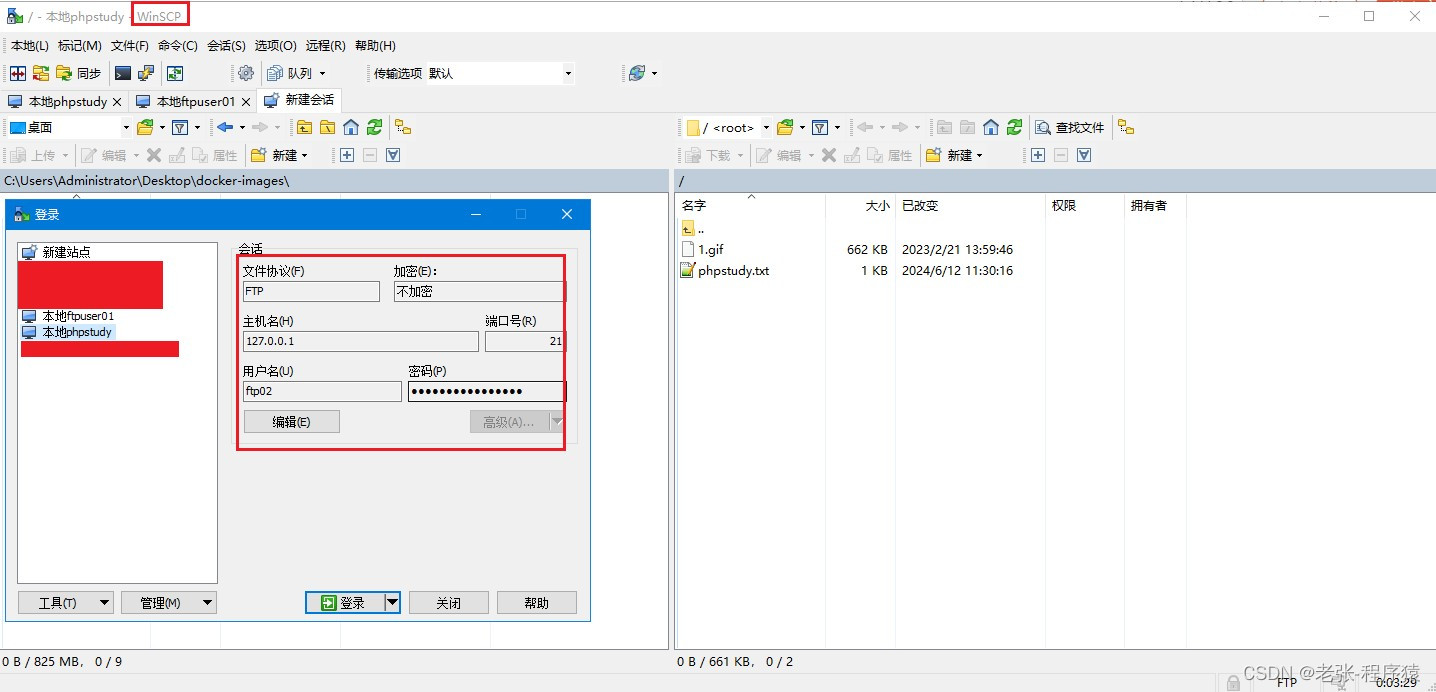Open the 本地(L) menu

[29, 45]
